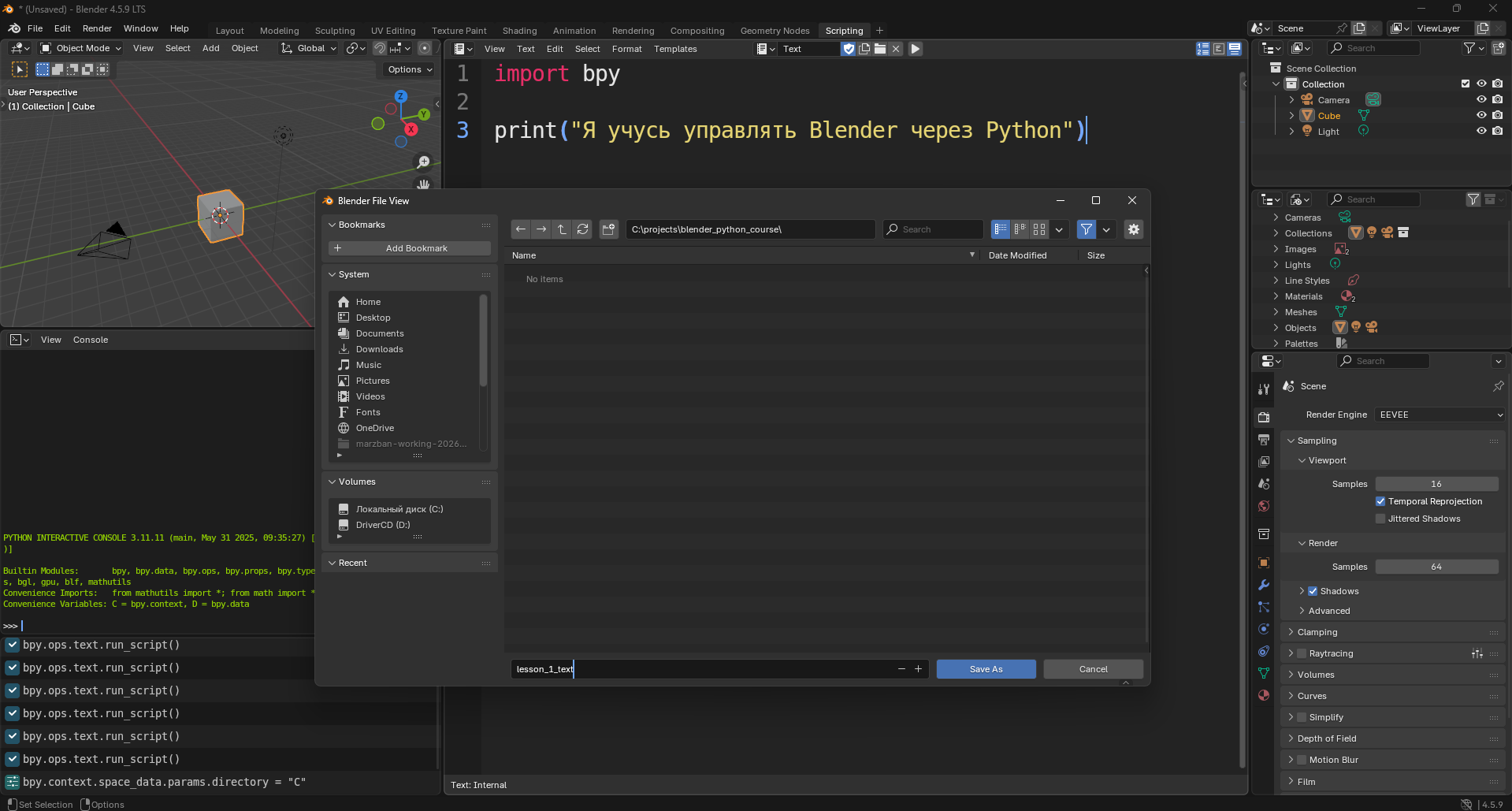The width and height of the screenshot is (1512, 811).
Task: Switch File View to horizontal list display
Action: click(x=1020, y=229)
